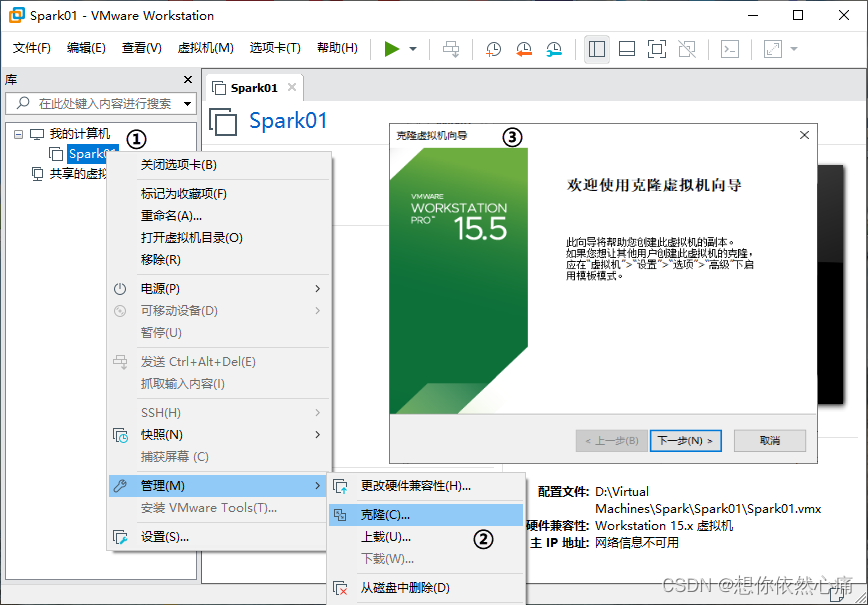The width and height of the screenshot is (868, 605).
Task: Click the greyed 可移动设备(D) menu entry
Action: coord(219,311)
